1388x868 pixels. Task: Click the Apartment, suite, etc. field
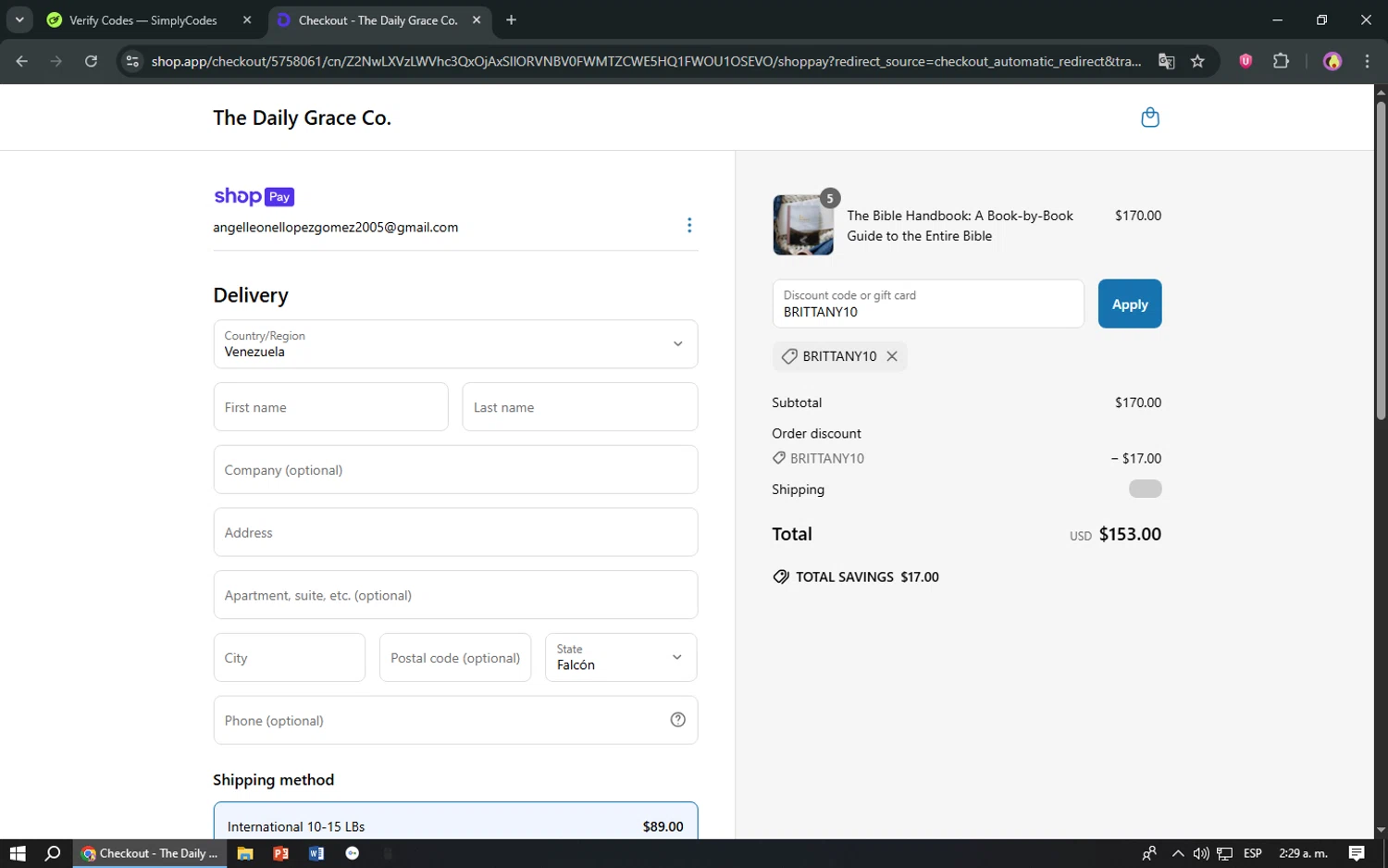[x=455, y=595]
